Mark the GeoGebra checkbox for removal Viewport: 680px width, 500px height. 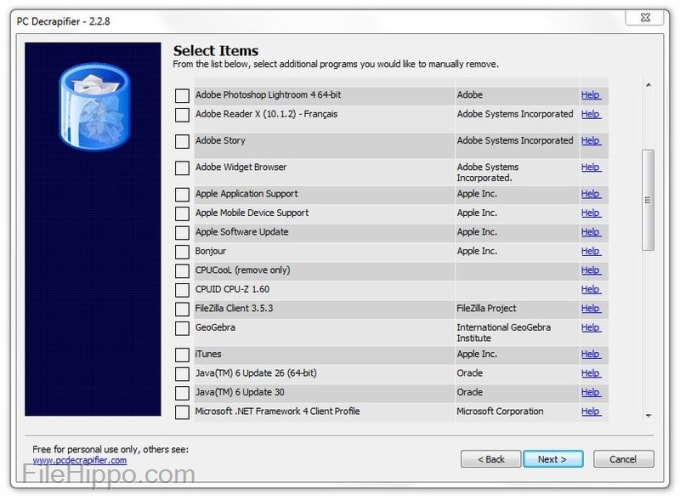click(182, 328)
